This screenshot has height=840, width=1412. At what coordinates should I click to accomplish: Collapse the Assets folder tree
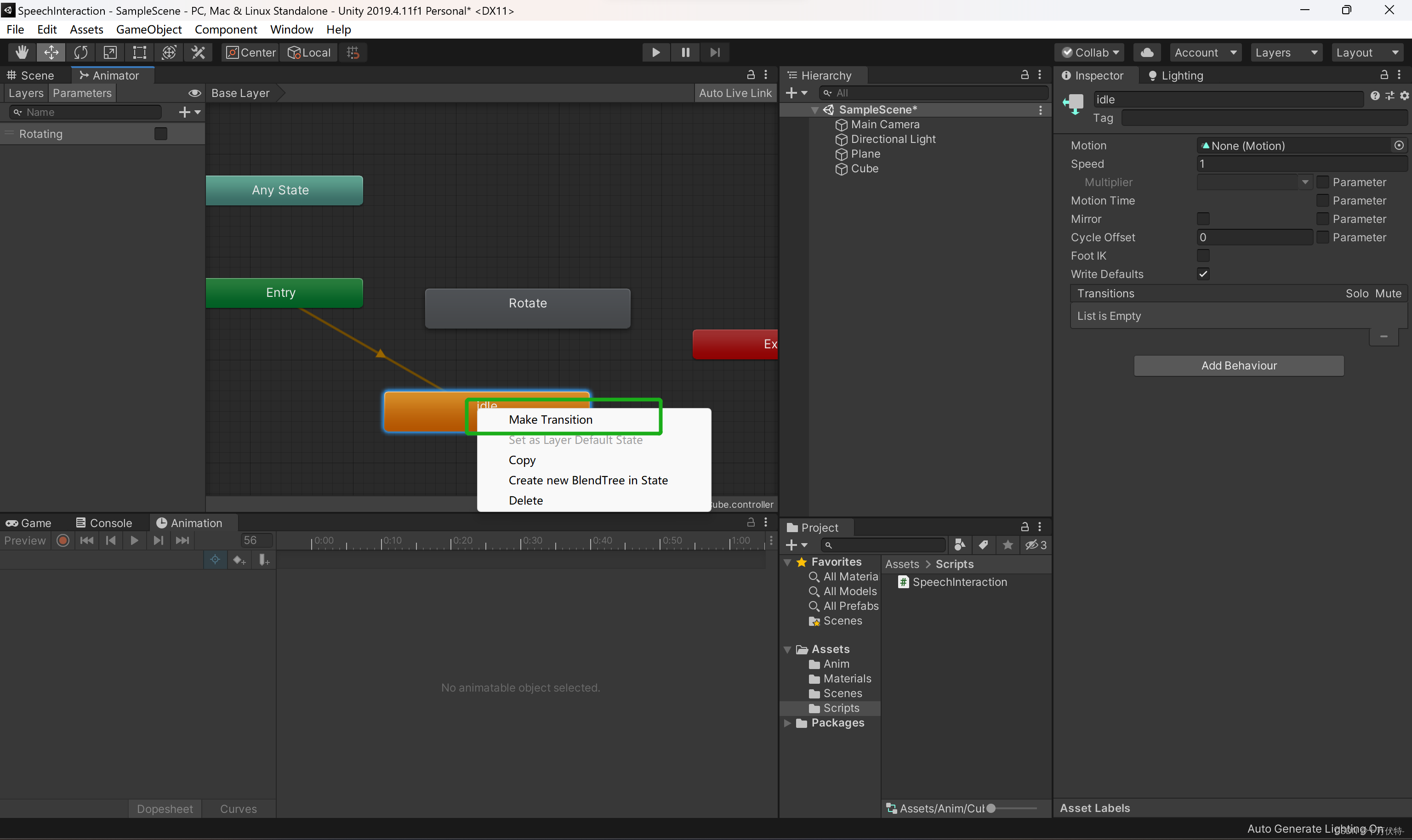(x=787, y=649)
